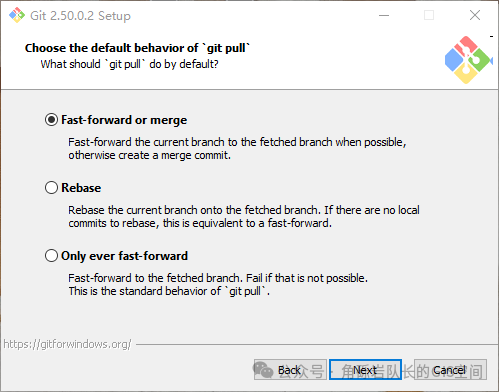Click the 'Only ever fast-forward' label
499x392 pixels.
click(x=124, y=256)
